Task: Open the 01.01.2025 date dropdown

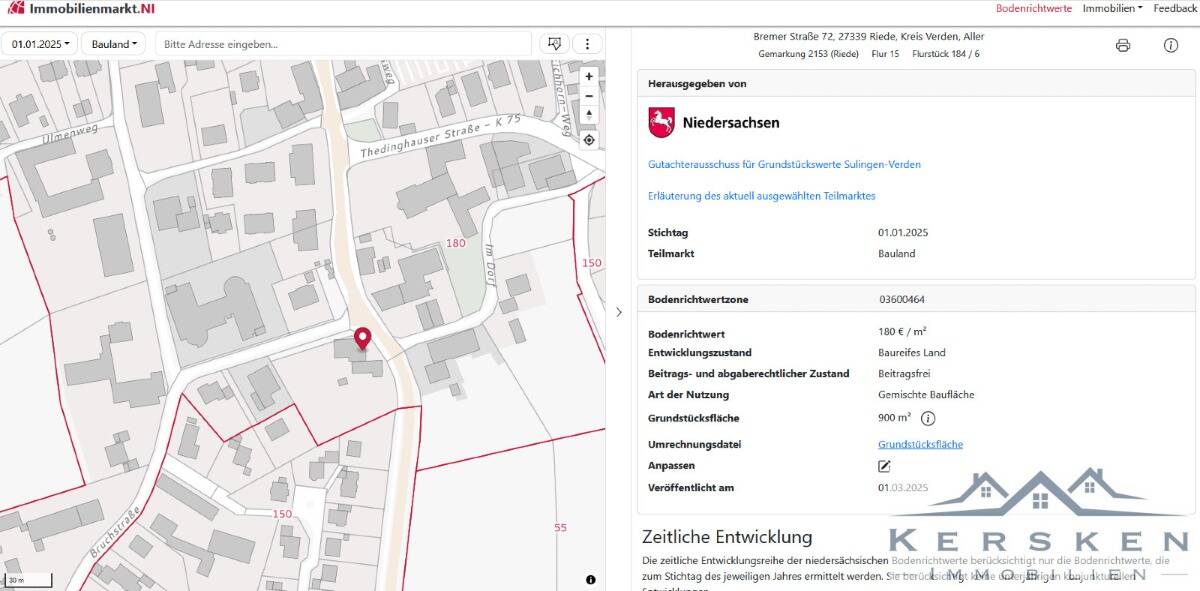Action: point(38,43)
